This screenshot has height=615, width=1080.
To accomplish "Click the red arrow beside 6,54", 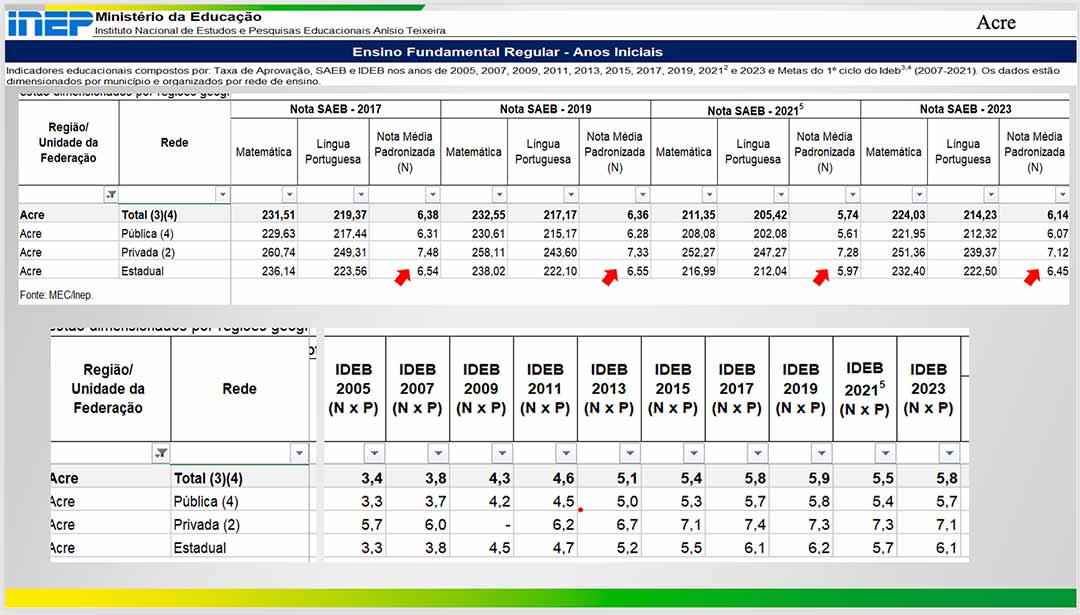I will click(x=402, y=277).
